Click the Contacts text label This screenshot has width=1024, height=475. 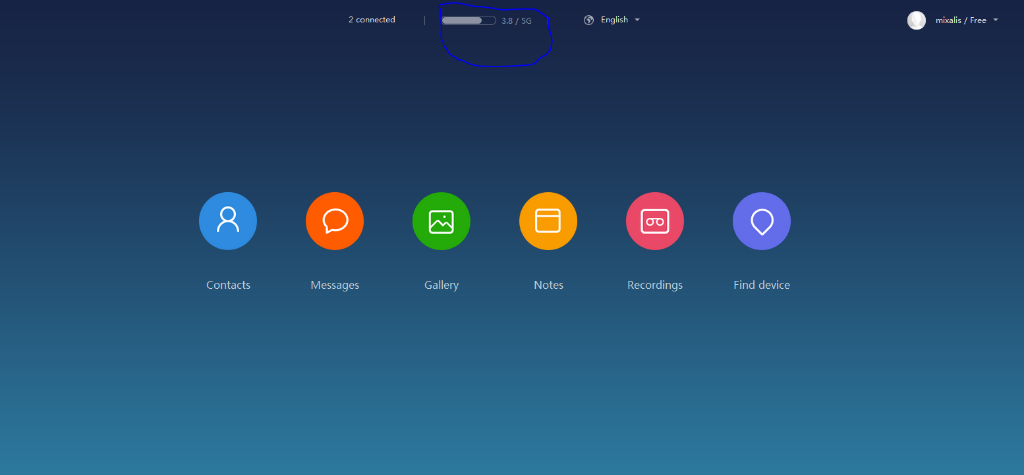tap(228, 285)
